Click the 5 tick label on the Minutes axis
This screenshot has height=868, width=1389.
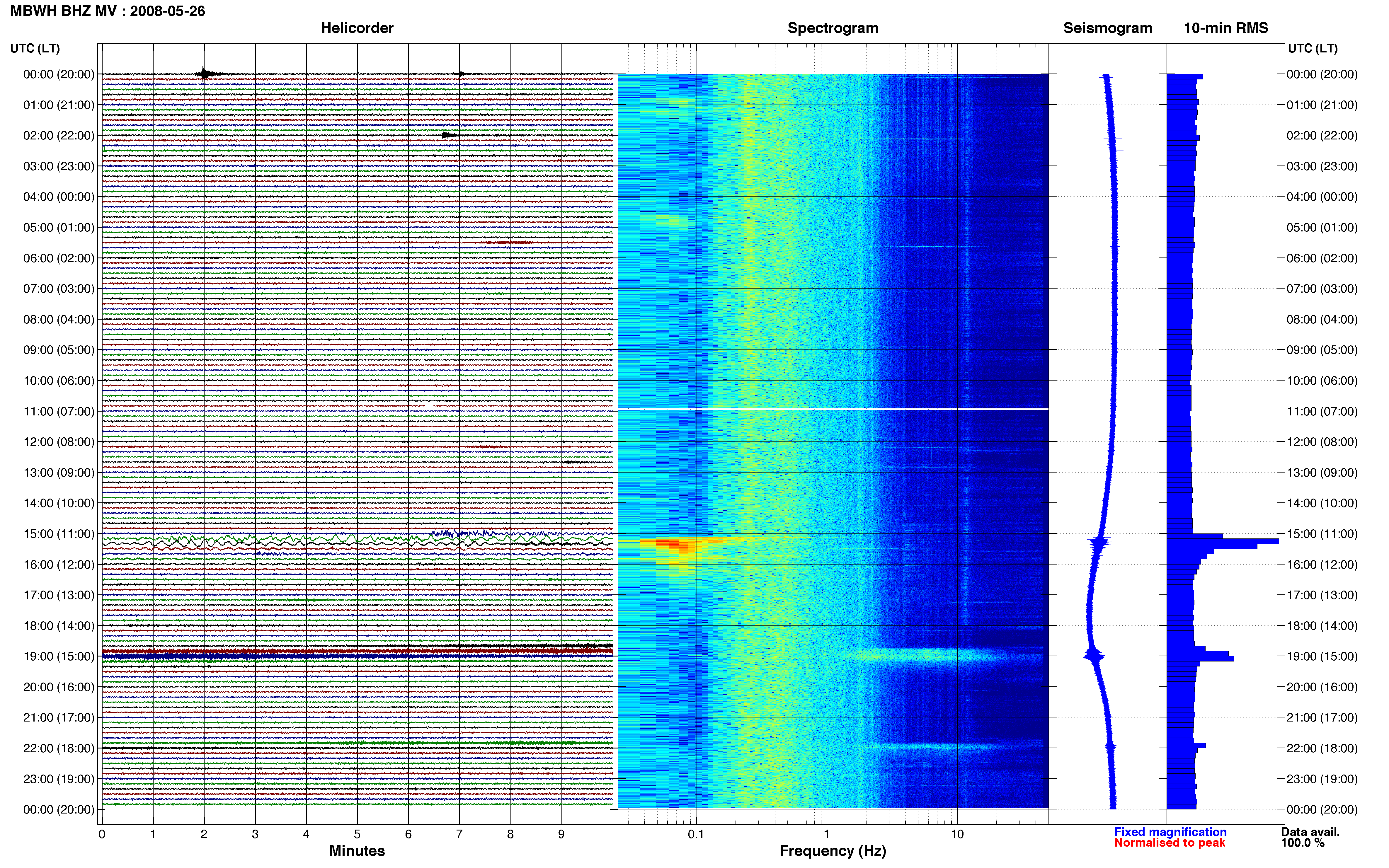click(357, 835)
